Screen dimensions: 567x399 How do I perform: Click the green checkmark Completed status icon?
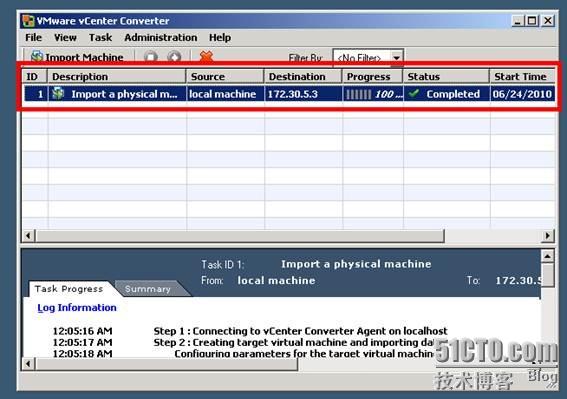click(x=413, y=93)
